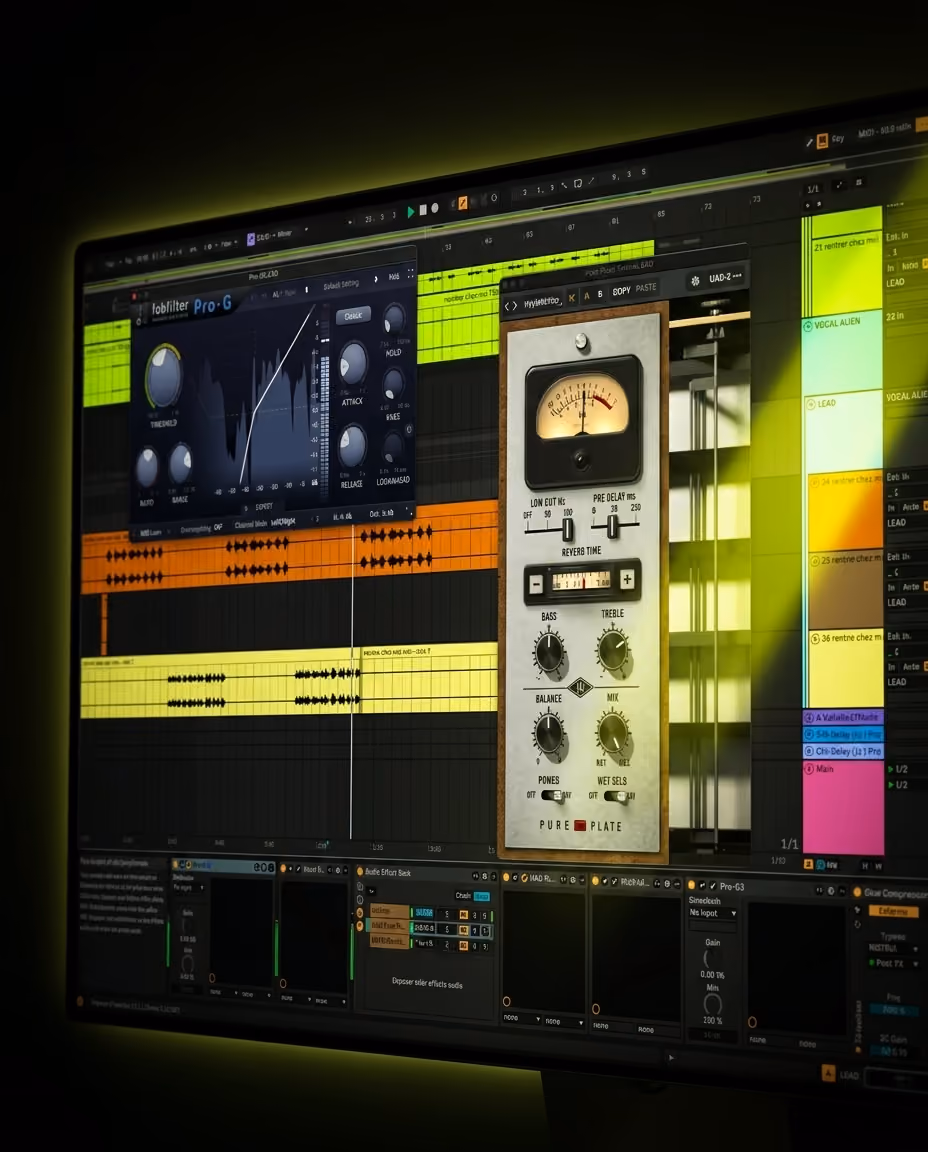Click the External button in Glue Compressor
The image size is (928, 1152).
(x=893, y=911)
